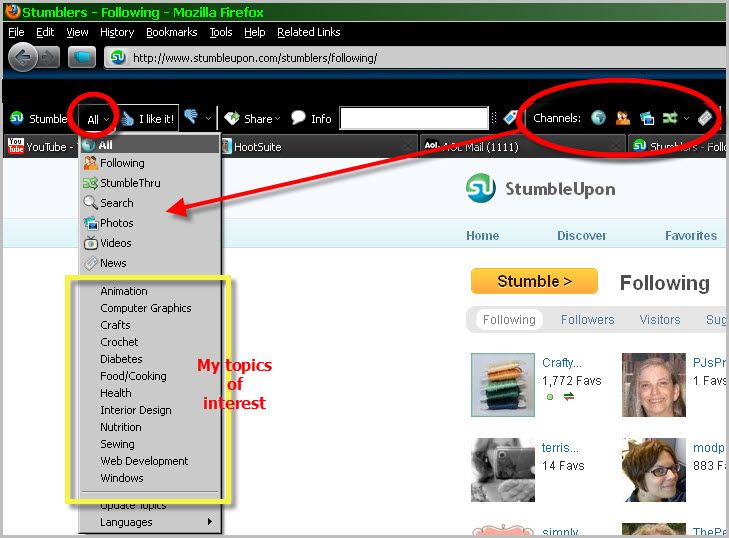
Task: Select the Photos channel icon
Action: point(647,118)
